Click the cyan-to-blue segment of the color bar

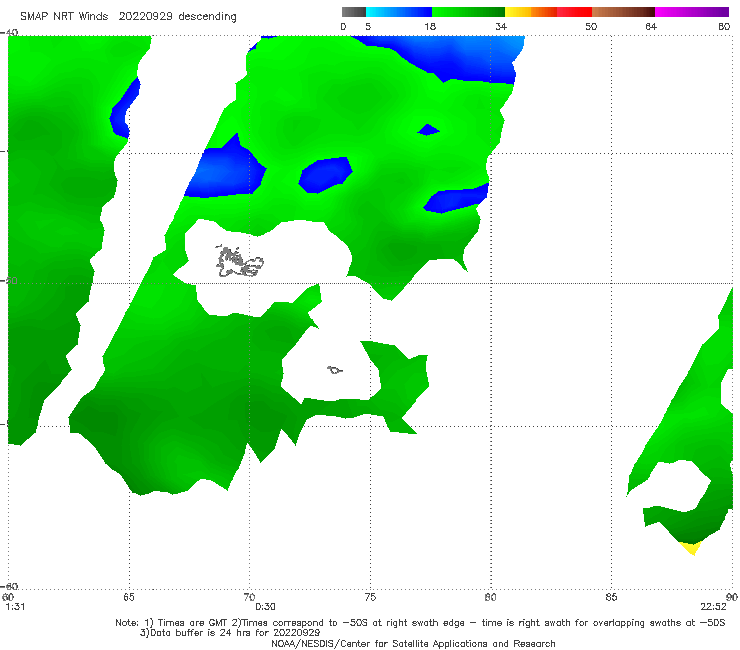pyautogui.click(x=399, y=12)
